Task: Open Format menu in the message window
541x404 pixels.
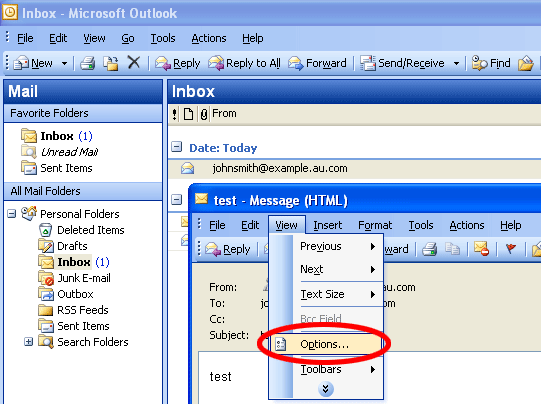Action: point(375,225)
